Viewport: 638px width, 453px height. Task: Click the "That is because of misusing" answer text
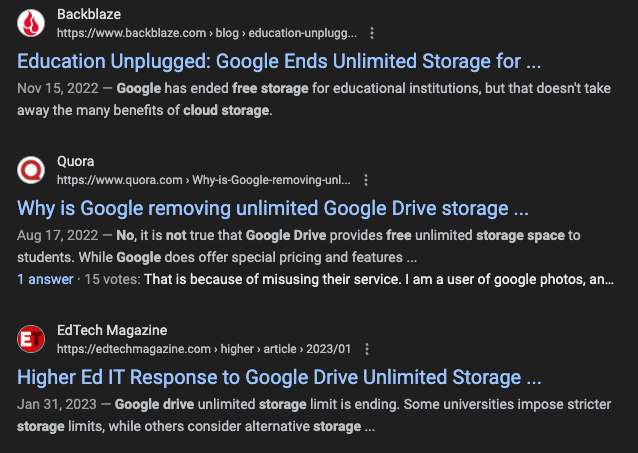[x=379, y=279]
